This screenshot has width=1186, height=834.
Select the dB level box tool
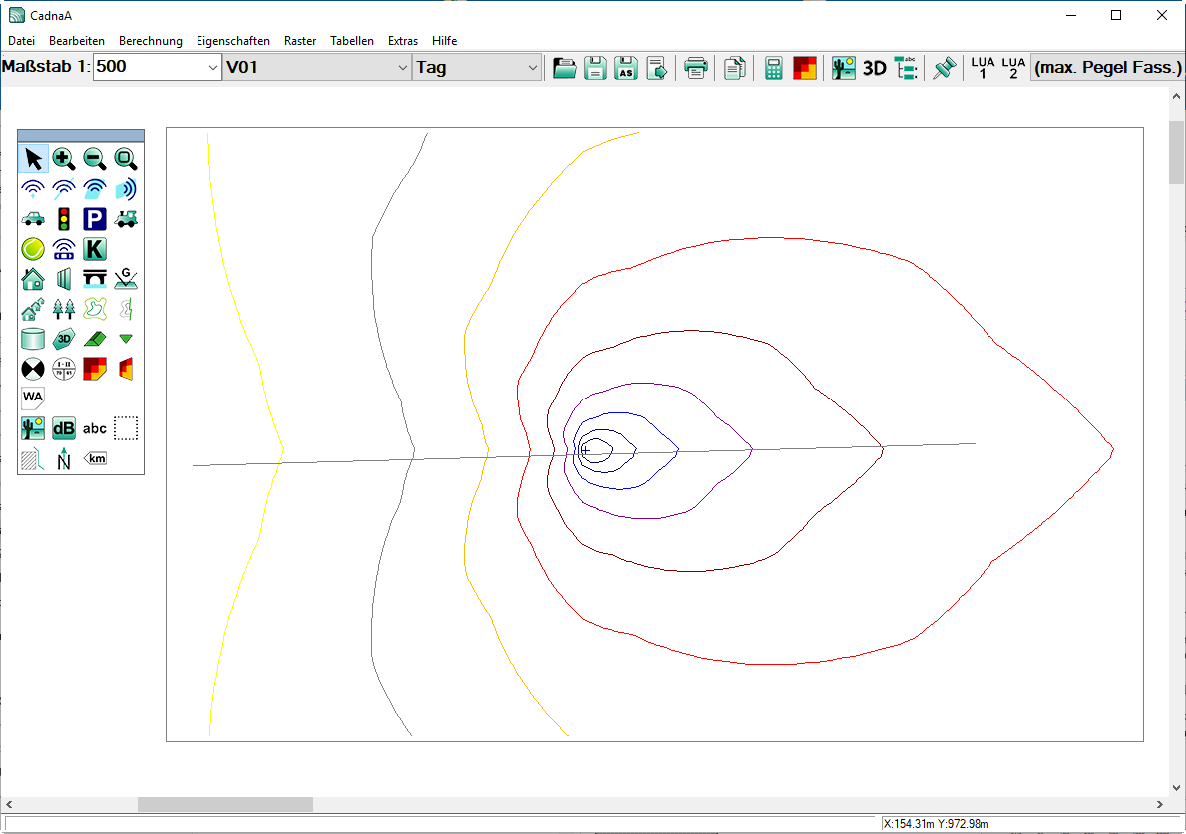click(64, 428)
